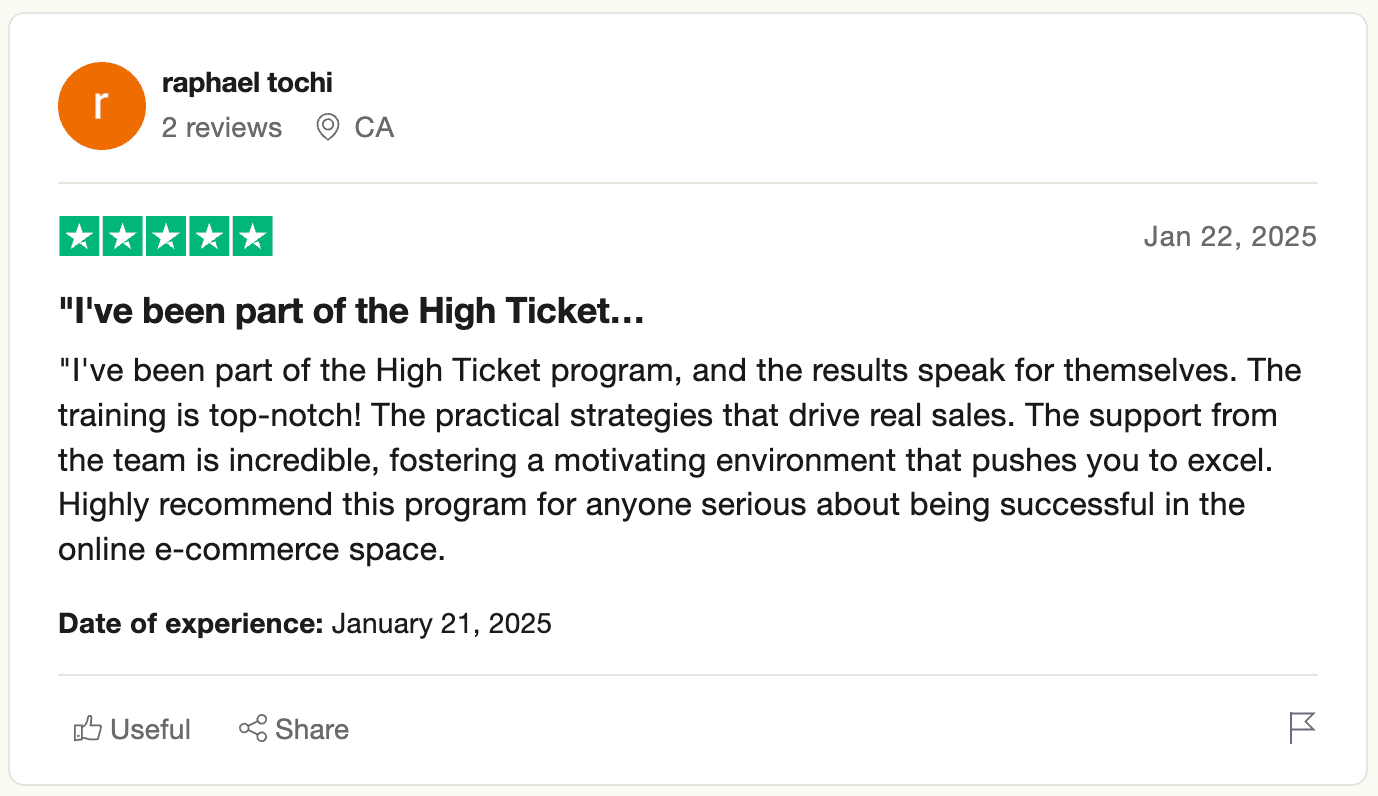Viewport: 1378px width, 796px height.
Task: Open reviewer name raphael tochi
Action: pyautogui.click(x=247, y=83)
